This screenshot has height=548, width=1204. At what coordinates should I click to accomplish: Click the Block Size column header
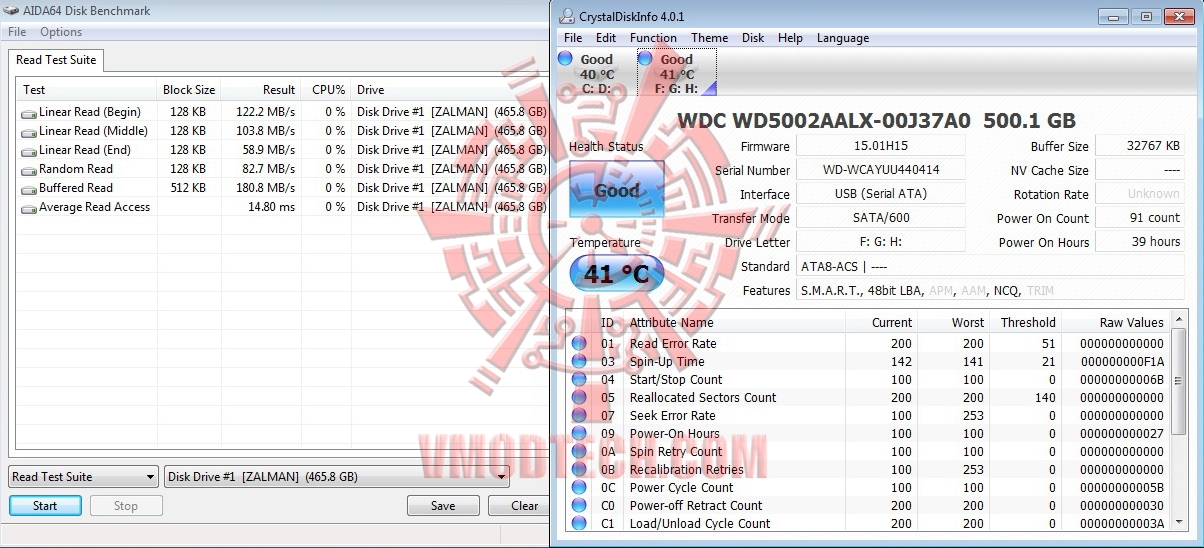[189, 90]
